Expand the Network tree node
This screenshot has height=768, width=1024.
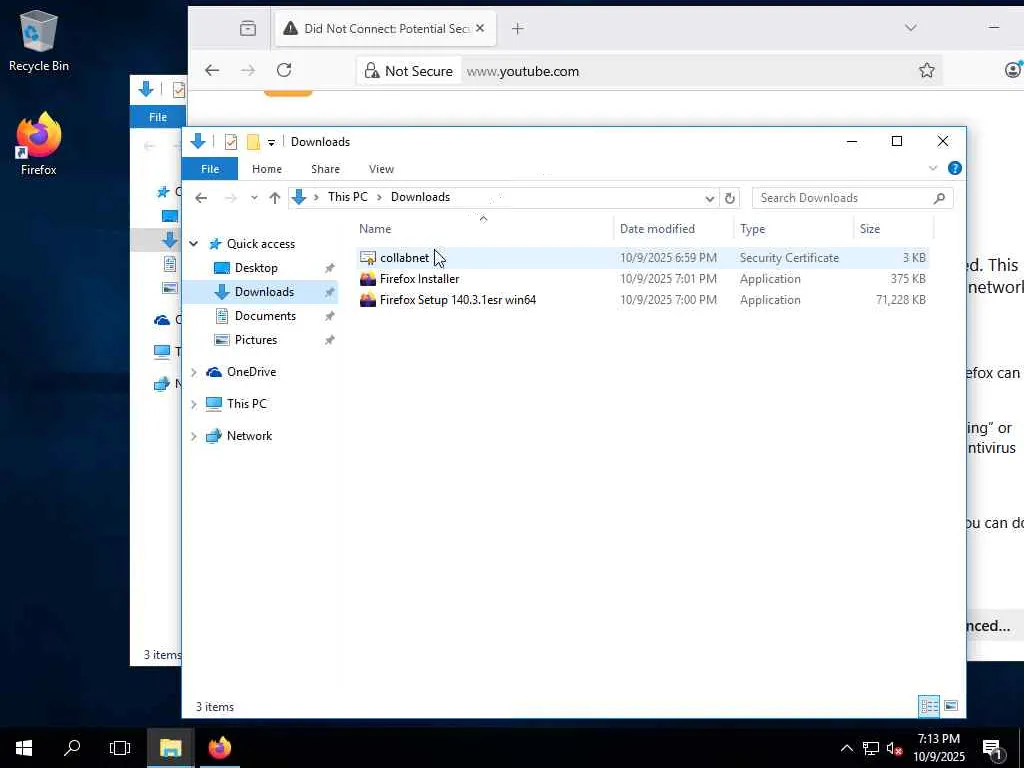(x=193, y=436)
